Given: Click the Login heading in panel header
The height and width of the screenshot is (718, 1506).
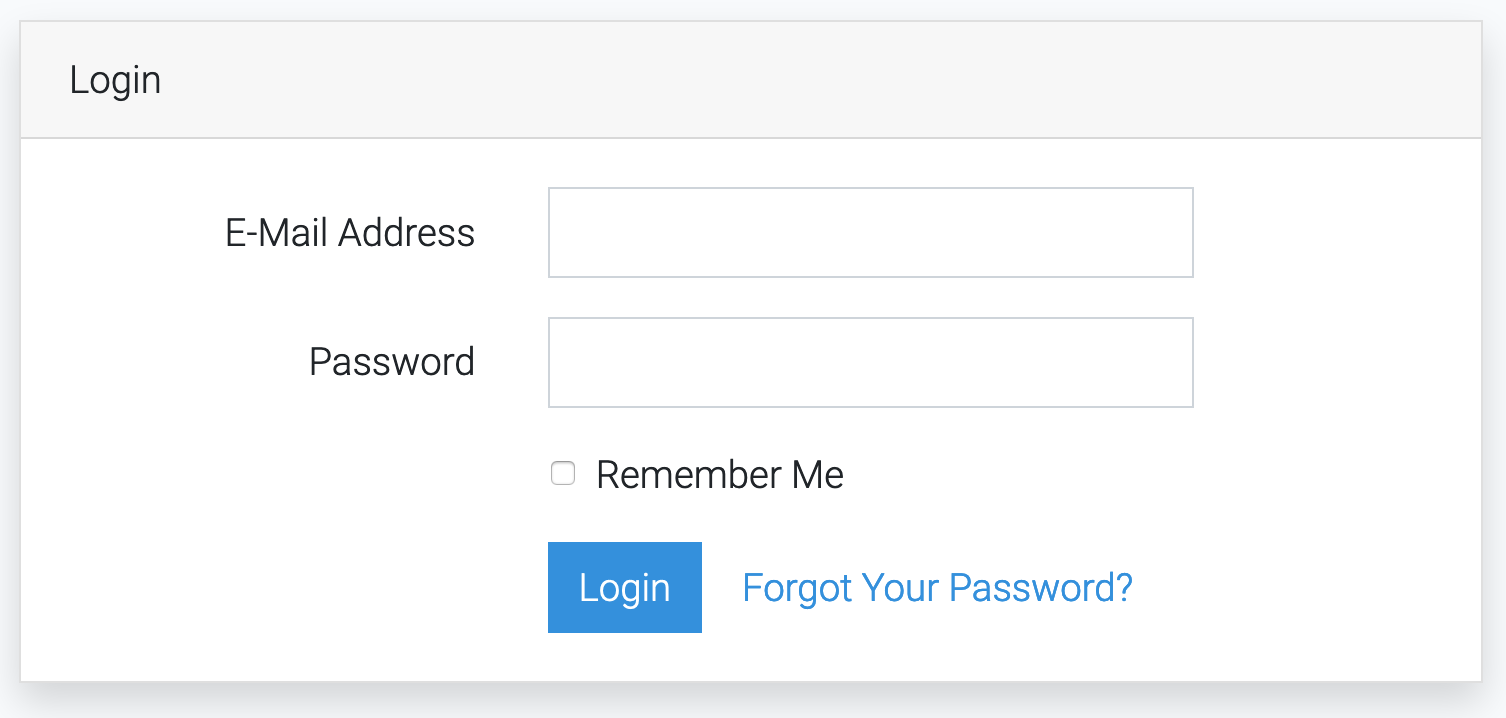Looking at the screenshot, I should [115, 80].
